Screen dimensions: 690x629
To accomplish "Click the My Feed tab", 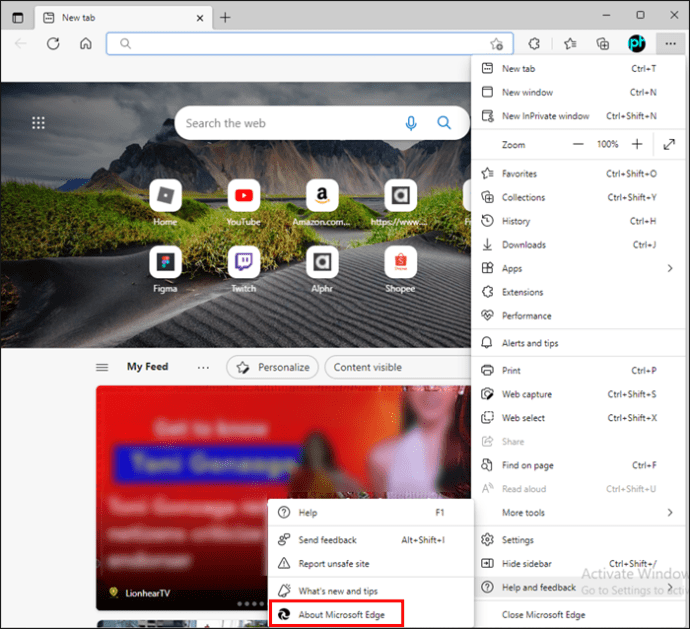I will (147, 367).
